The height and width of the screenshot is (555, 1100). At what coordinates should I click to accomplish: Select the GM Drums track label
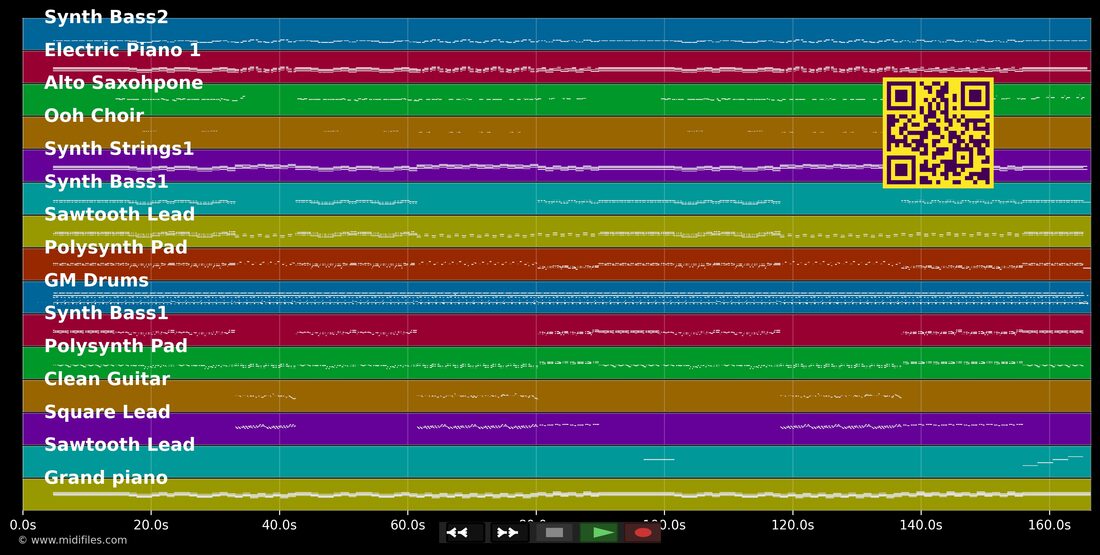pyautogui.click(x=96, y=280)
